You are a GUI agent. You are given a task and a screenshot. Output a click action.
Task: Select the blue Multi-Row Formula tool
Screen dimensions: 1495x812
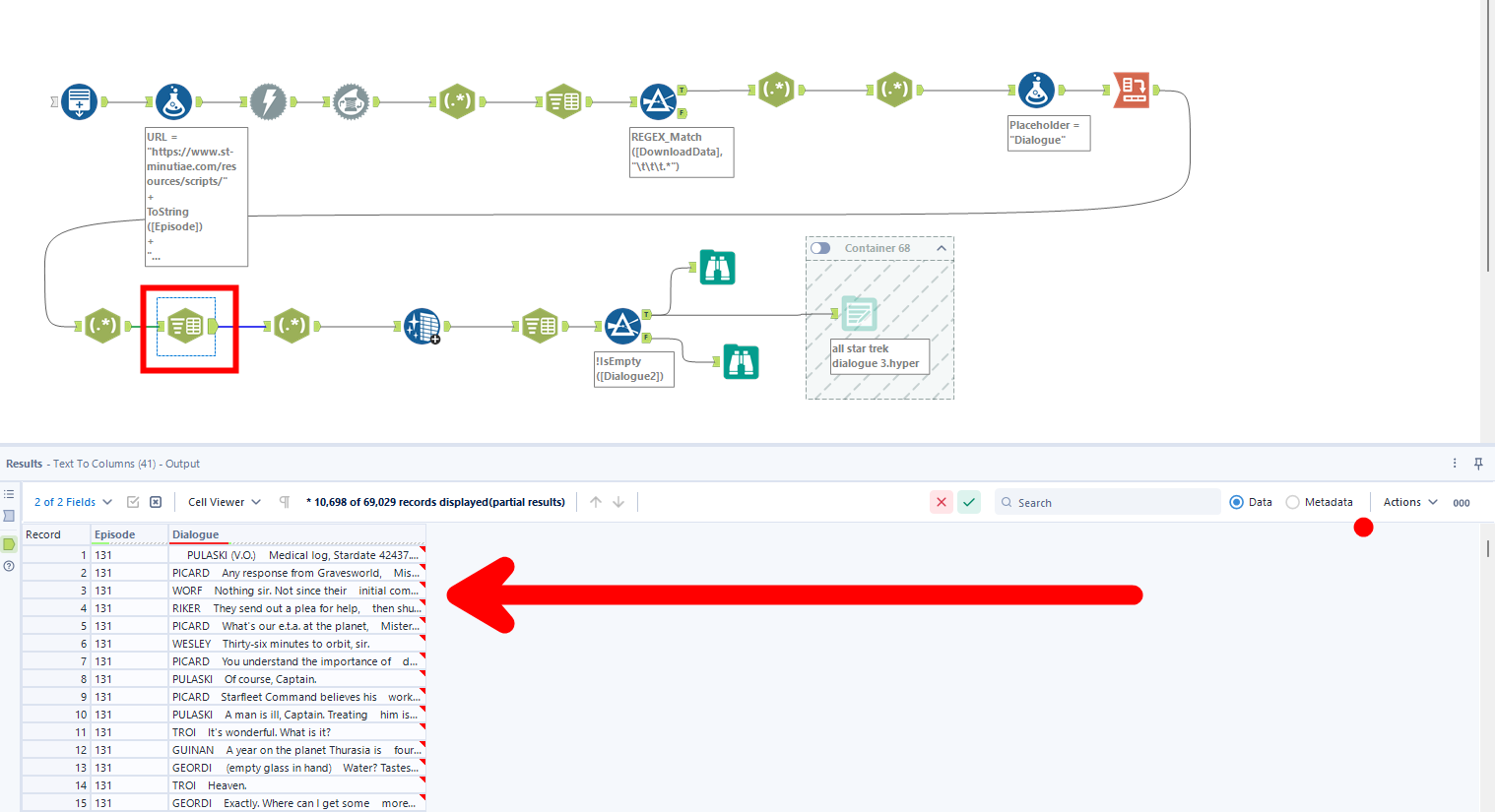pos(422,326)
